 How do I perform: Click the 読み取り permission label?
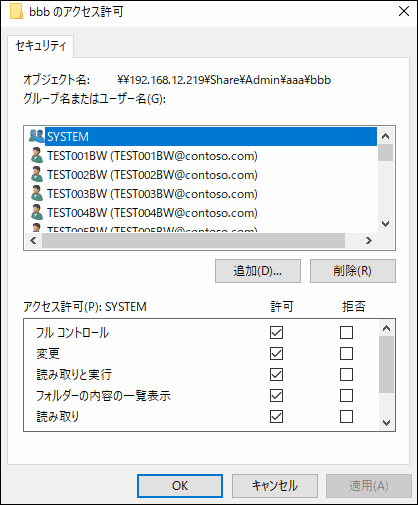(57, 417)
